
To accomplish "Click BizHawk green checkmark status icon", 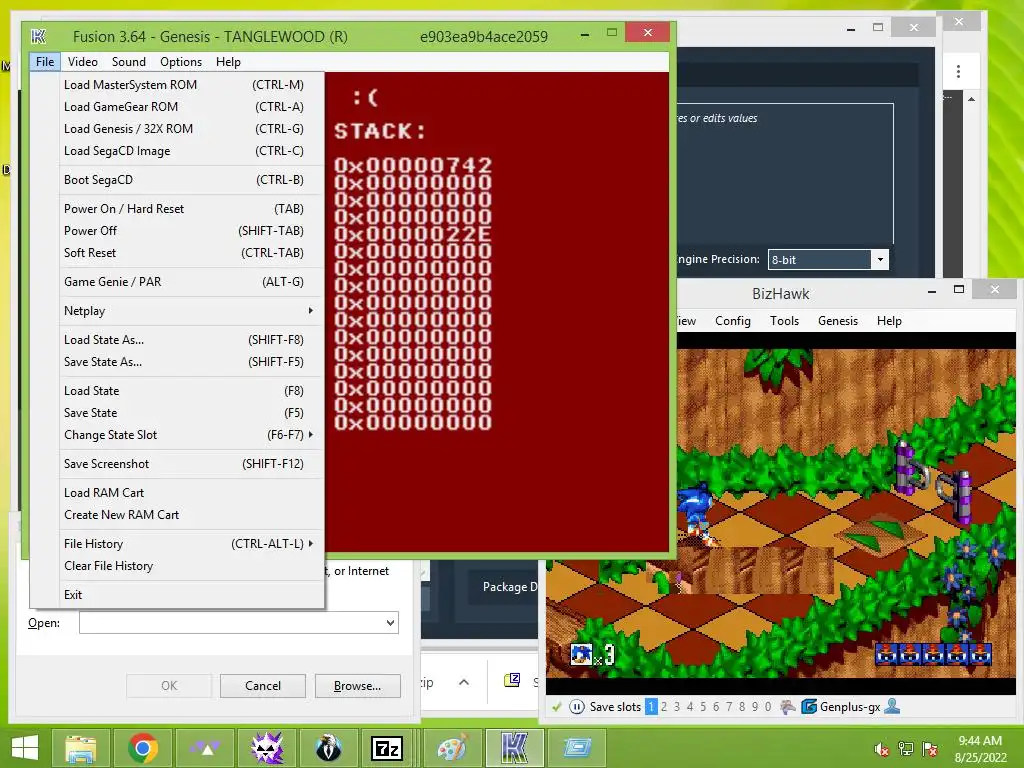I will click(556, 707).
